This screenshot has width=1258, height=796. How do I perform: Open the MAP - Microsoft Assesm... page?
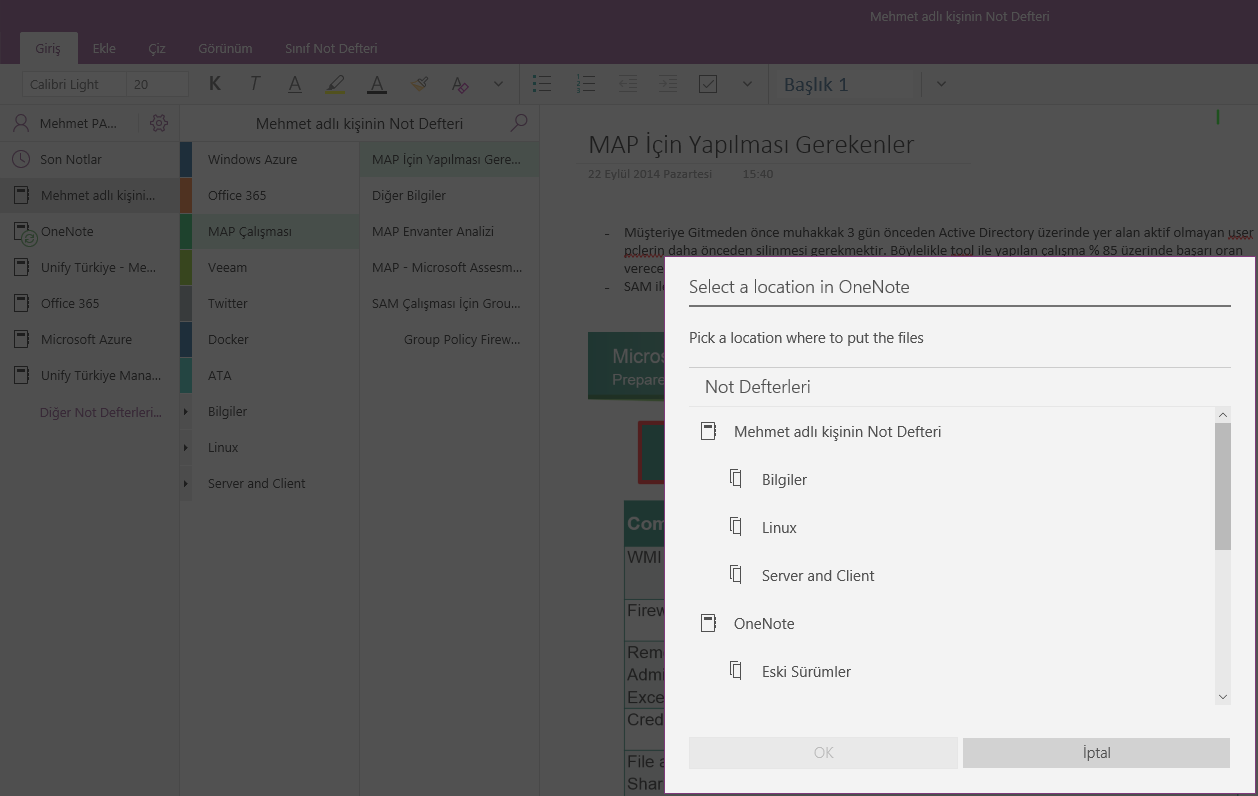pyautogui.click(x=450, y=267)
